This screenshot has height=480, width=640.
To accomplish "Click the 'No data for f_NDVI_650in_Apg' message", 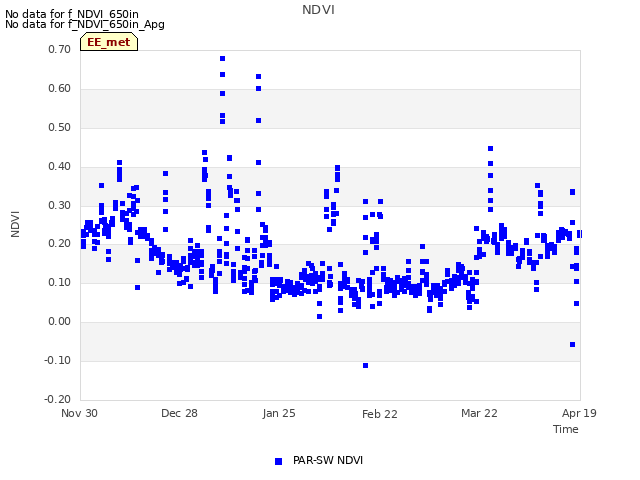I will point(85,24).
